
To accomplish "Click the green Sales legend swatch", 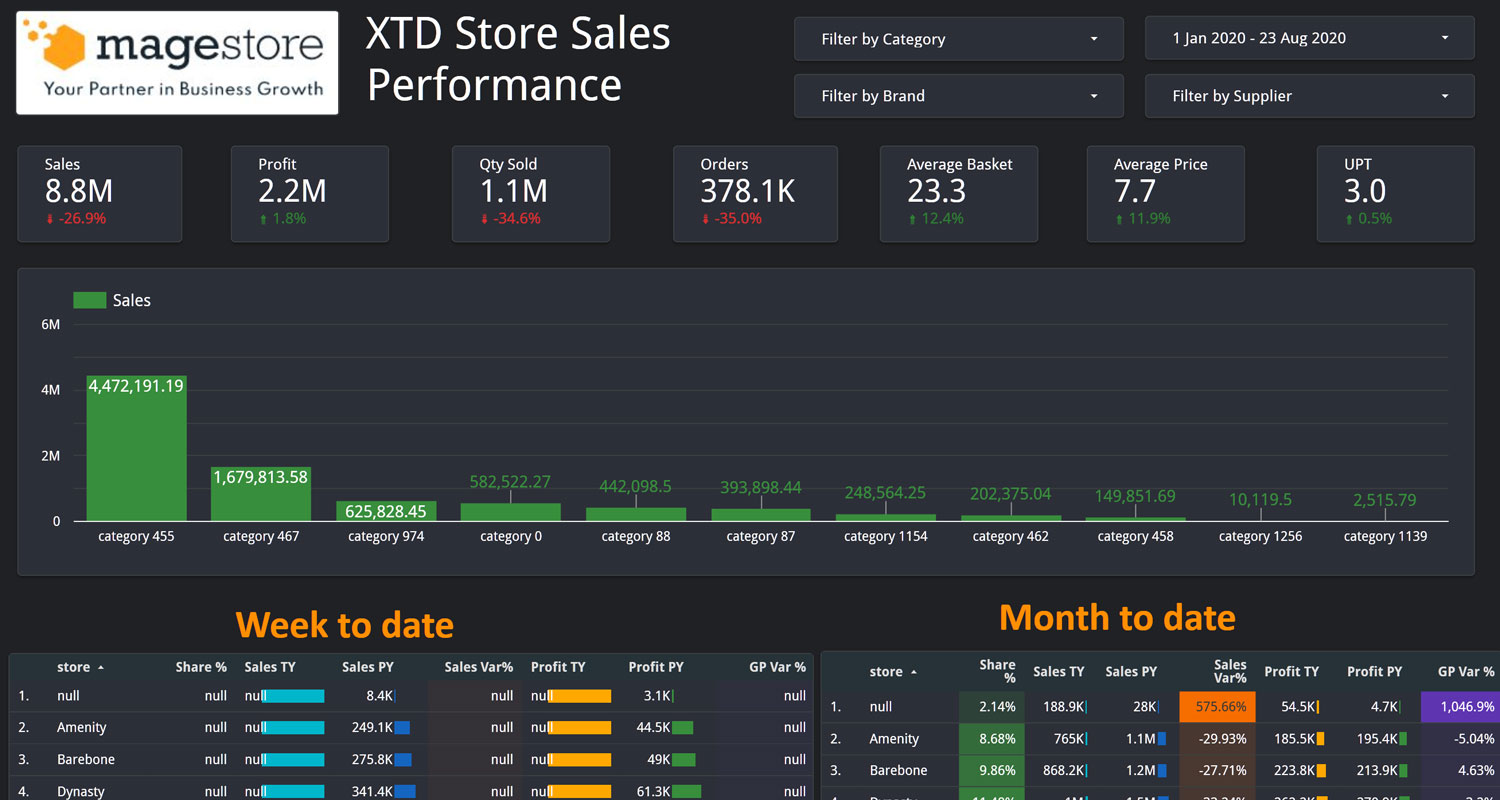I will 90,300.
